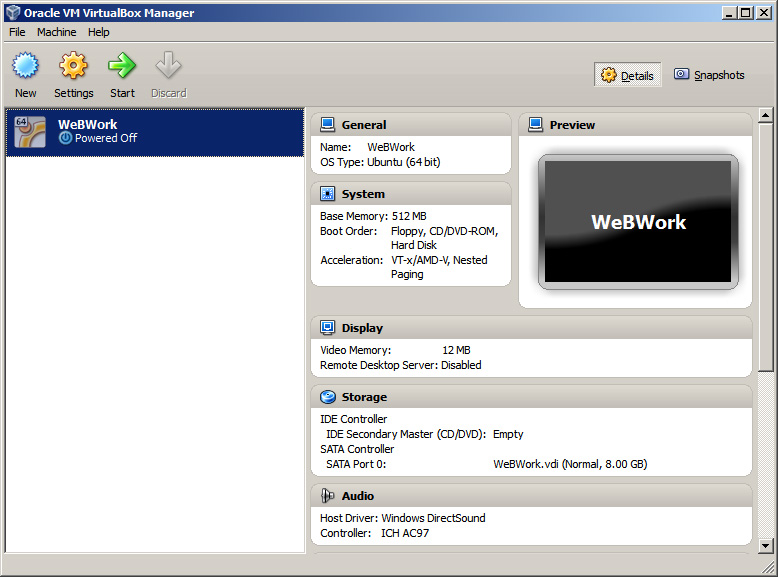Click the VirtualBox cube title bar icon

[x=13, y=12]
